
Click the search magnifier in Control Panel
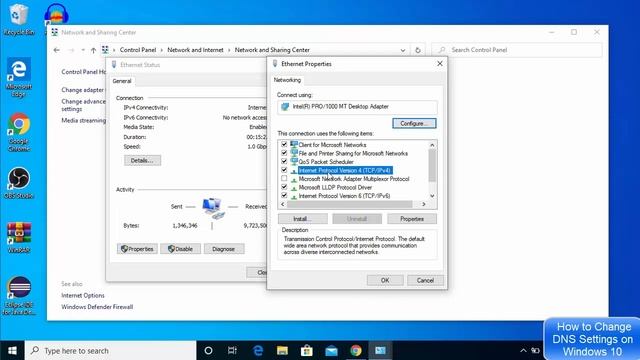pos(442,50)
